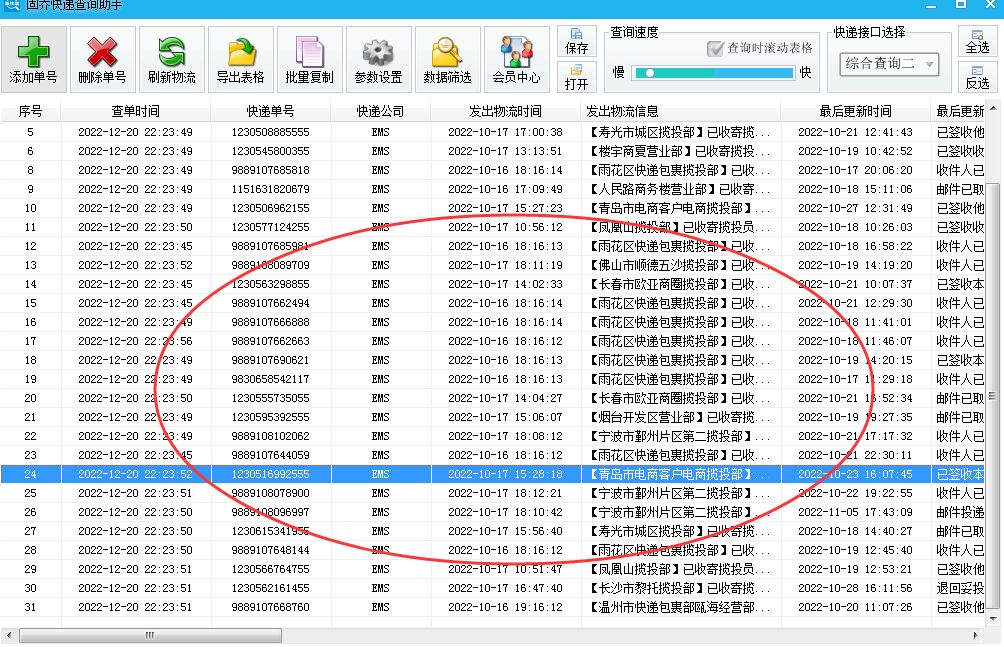1004x647 pixels.
Task: Select tracking number 9889107690621
Action: pos(270,361)
